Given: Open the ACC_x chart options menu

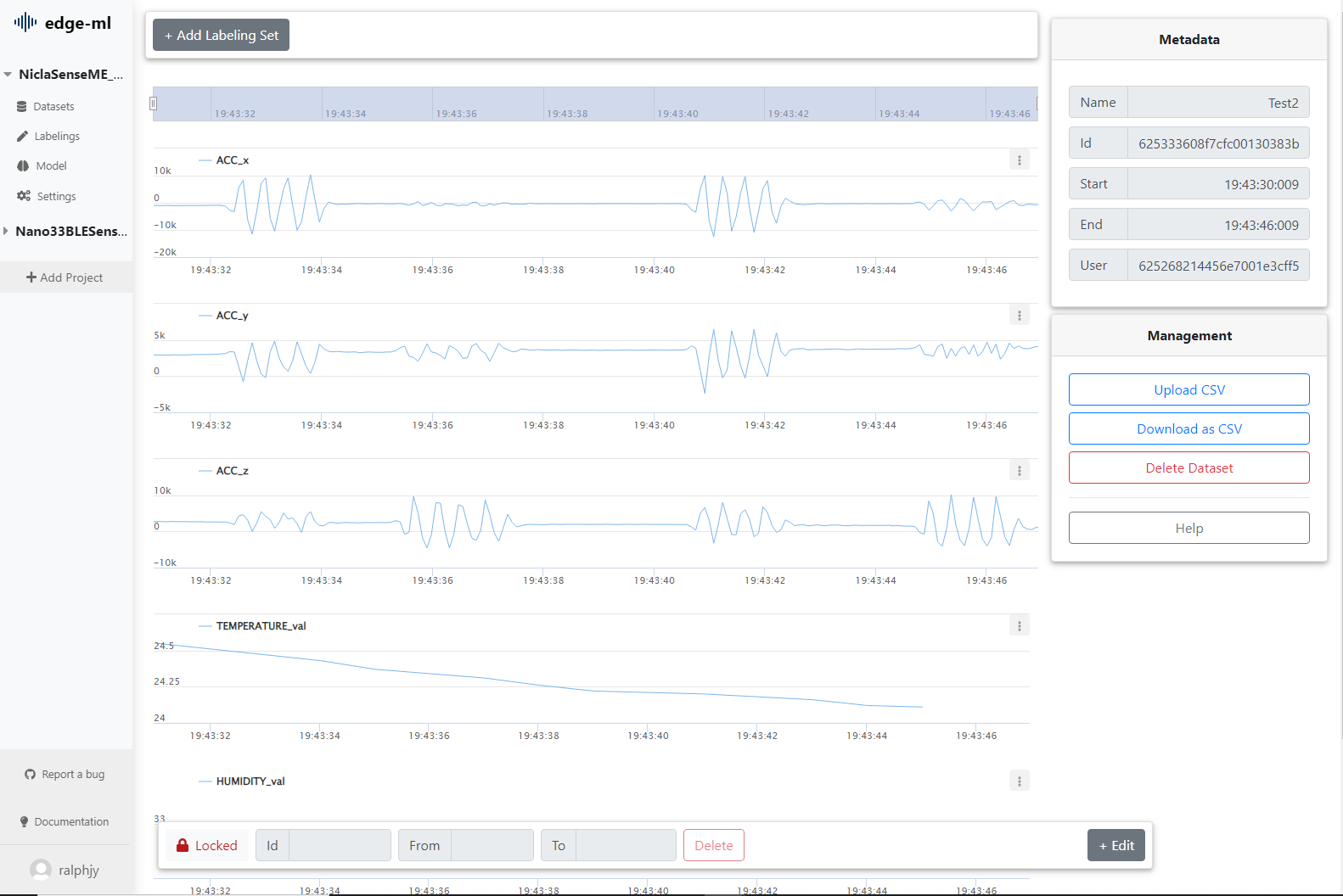Looking at the screenshot, I should pyautogui.click(x=1019, y=160).
